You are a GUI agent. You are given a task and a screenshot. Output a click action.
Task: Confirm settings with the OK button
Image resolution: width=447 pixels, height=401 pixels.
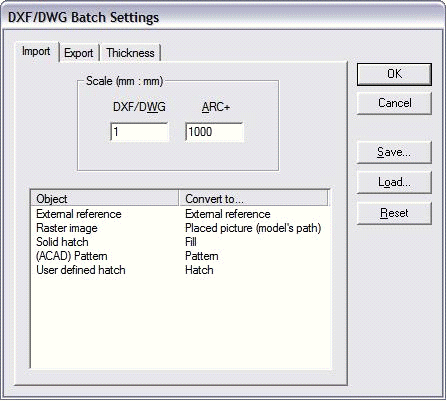click(x=394, y=74)
